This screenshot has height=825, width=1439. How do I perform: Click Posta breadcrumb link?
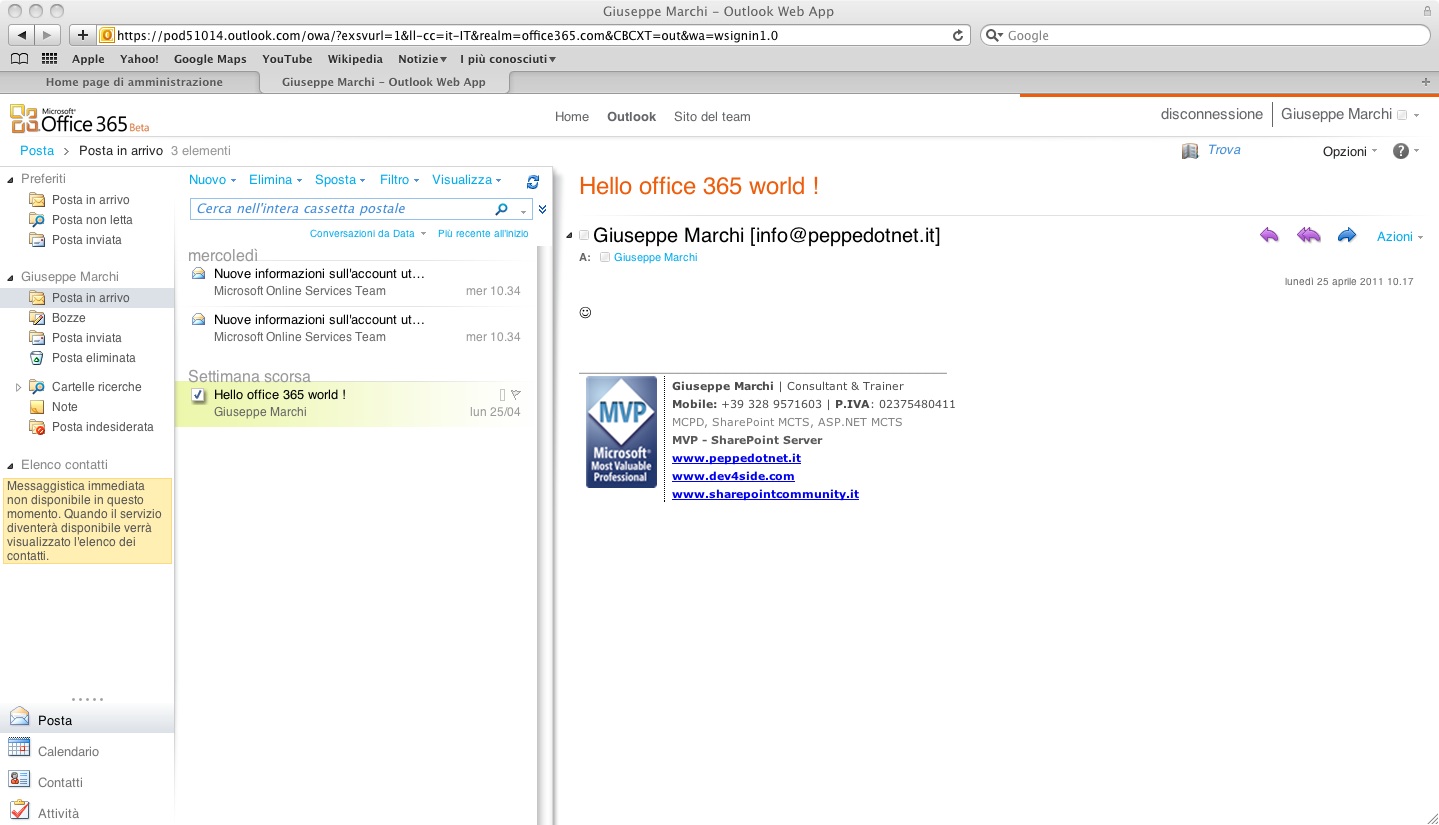click(37, 151)
